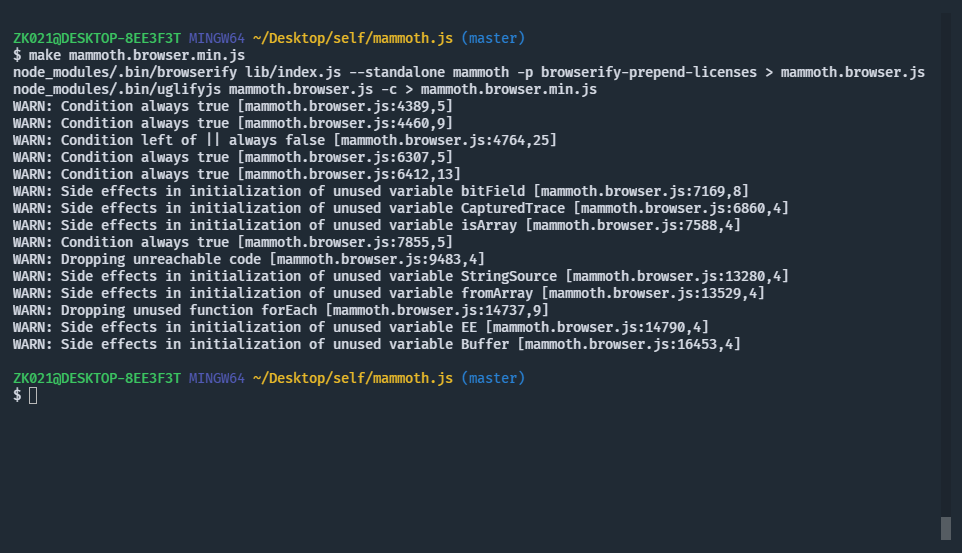This screenshot has height=553, width=962.
Task: Click the scrollbar track above the thumb
Action: click(x=945, y=264)
